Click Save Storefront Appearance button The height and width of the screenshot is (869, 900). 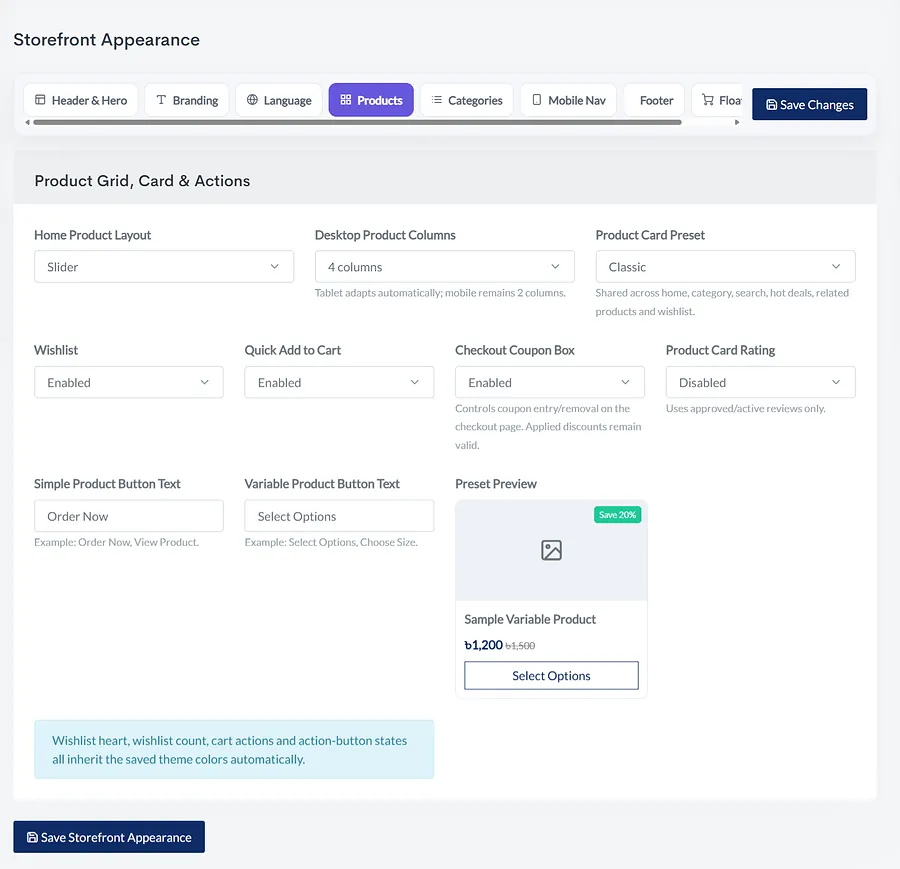[109, 837]
